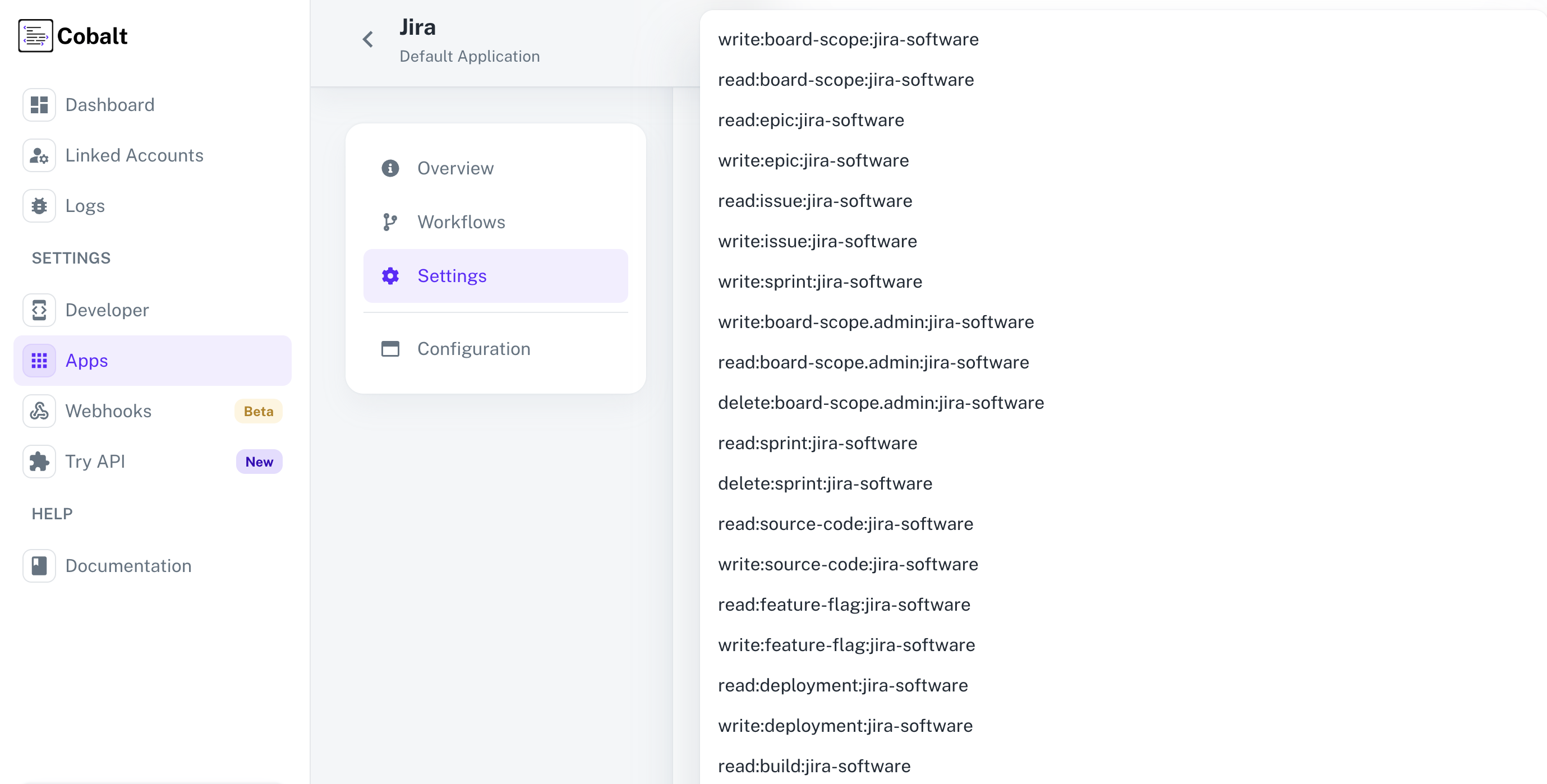Select the Developer code icon

(39, 310)
